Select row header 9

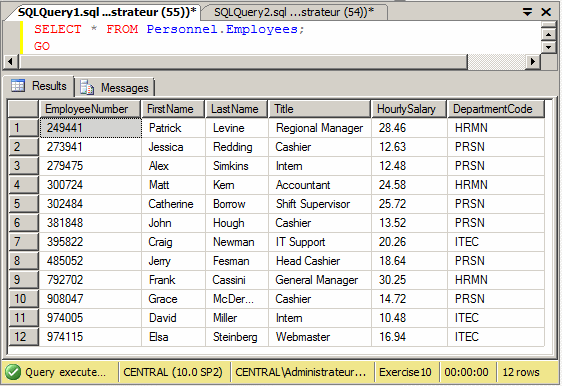click(23, 280)
